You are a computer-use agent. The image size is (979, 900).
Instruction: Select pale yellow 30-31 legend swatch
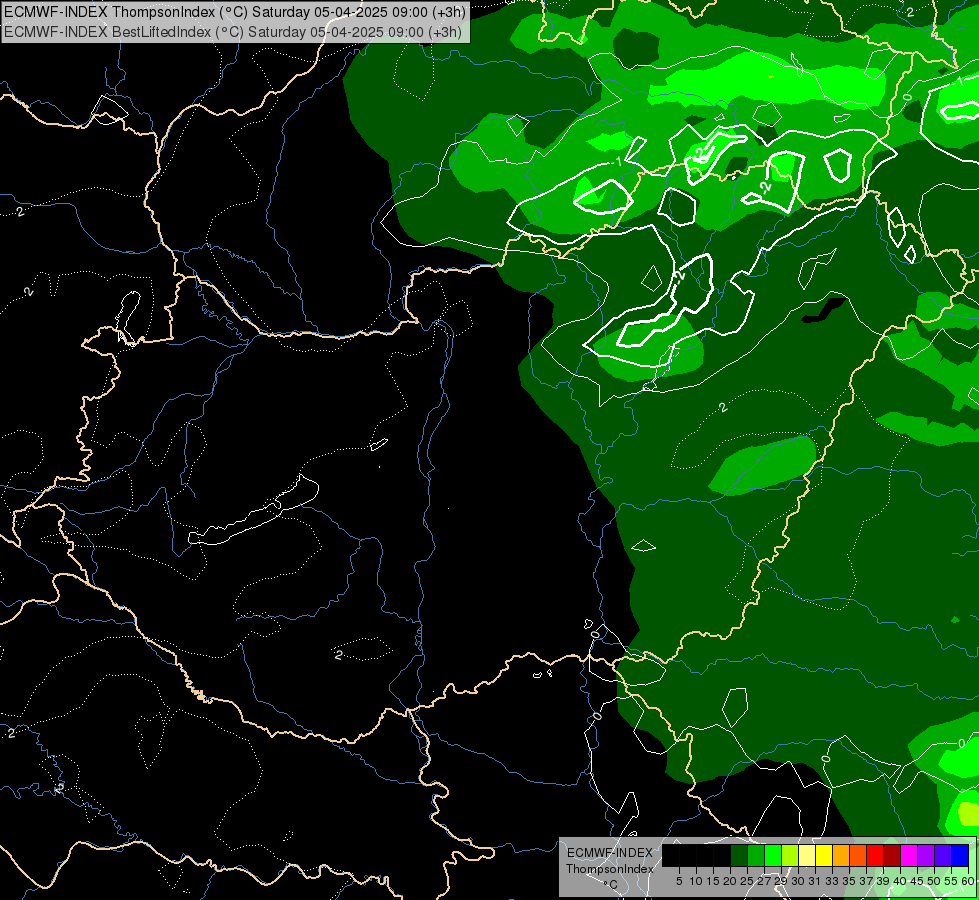[x=807, y=856]
